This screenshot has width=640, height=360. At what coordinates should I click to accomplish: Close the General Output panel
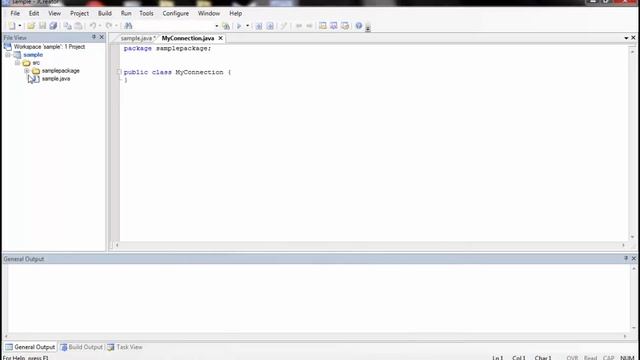coord(634,258)
